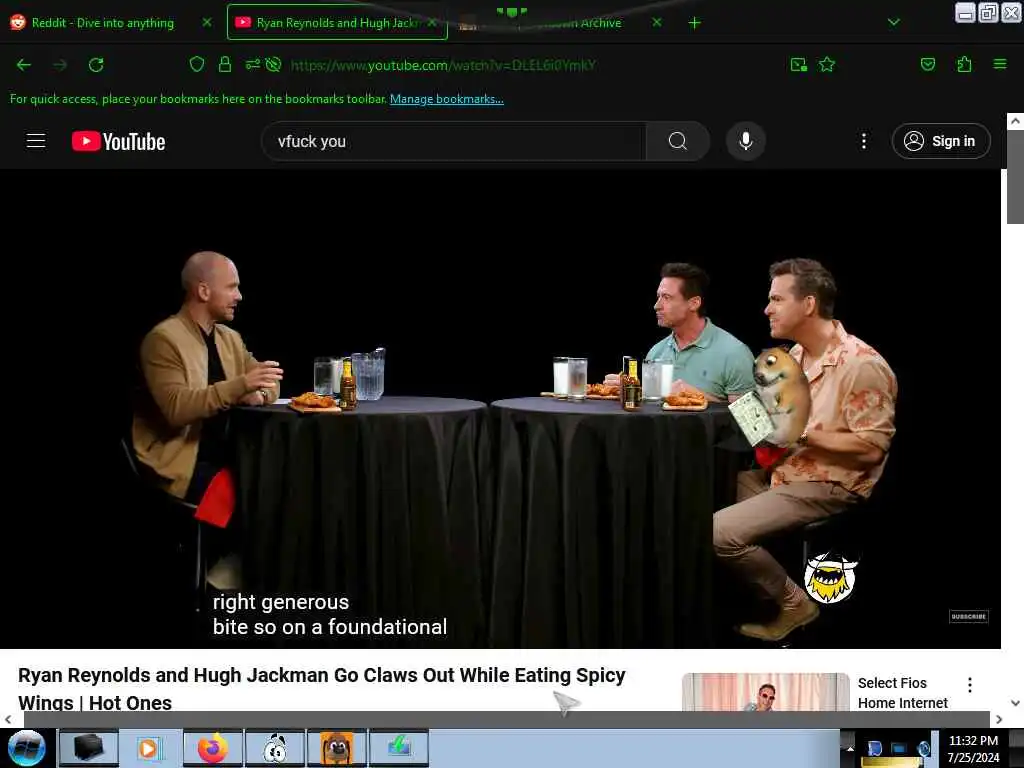Screen dimensions: 1024x768
Task: Click the horizontal scrollbar left arrow
Action: 8,719
